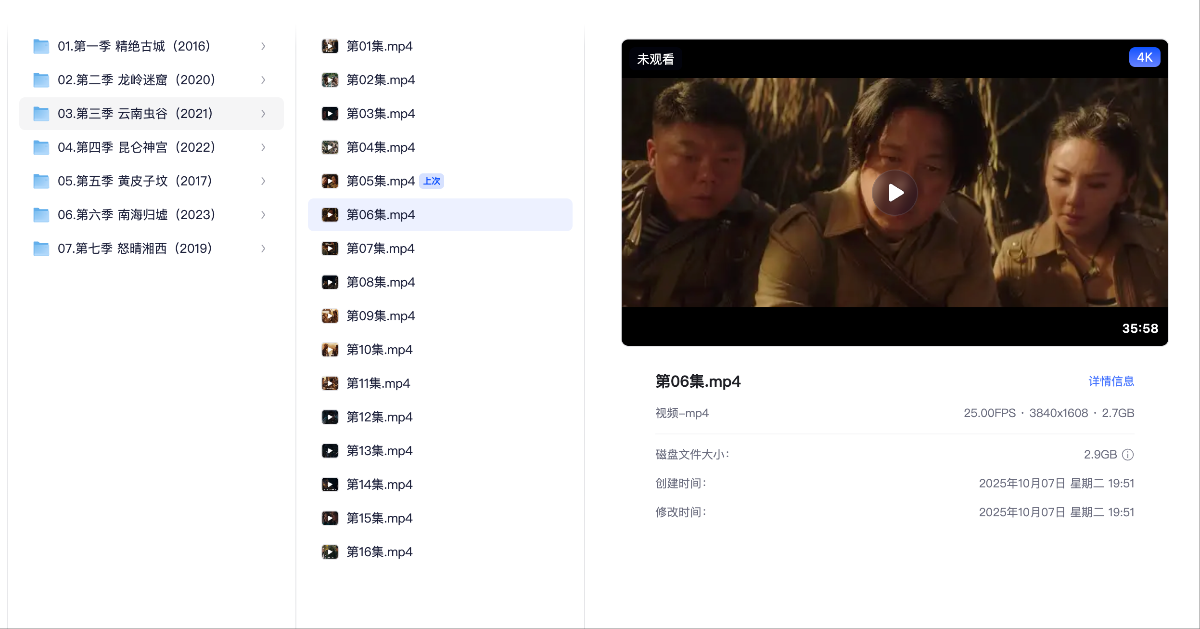
Task: Open the 第五季 黄皮子坟 folder
Action: pos(135,181)
